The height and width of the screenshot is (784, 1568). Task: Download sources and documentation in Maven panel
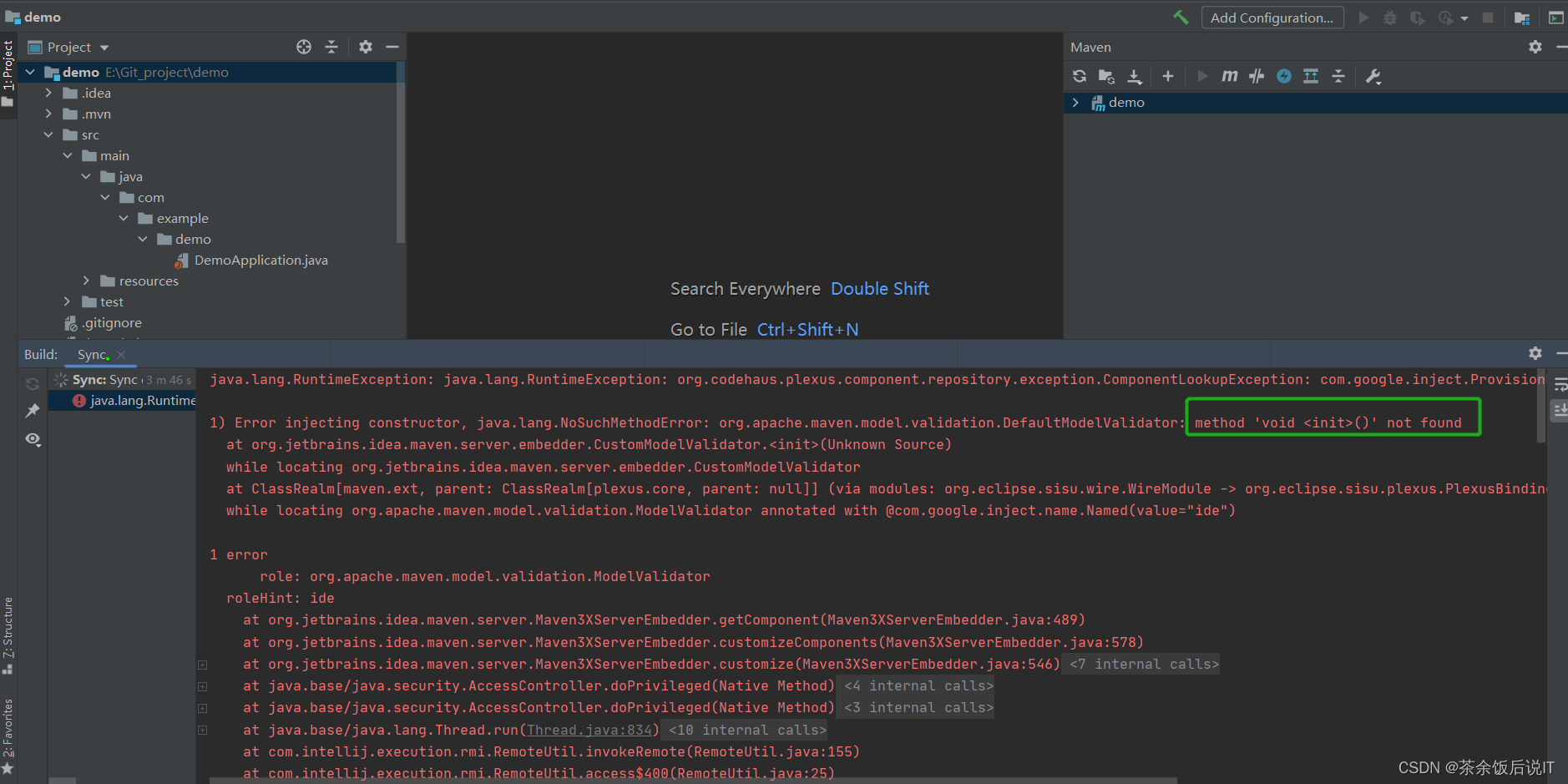(1135, 76)
